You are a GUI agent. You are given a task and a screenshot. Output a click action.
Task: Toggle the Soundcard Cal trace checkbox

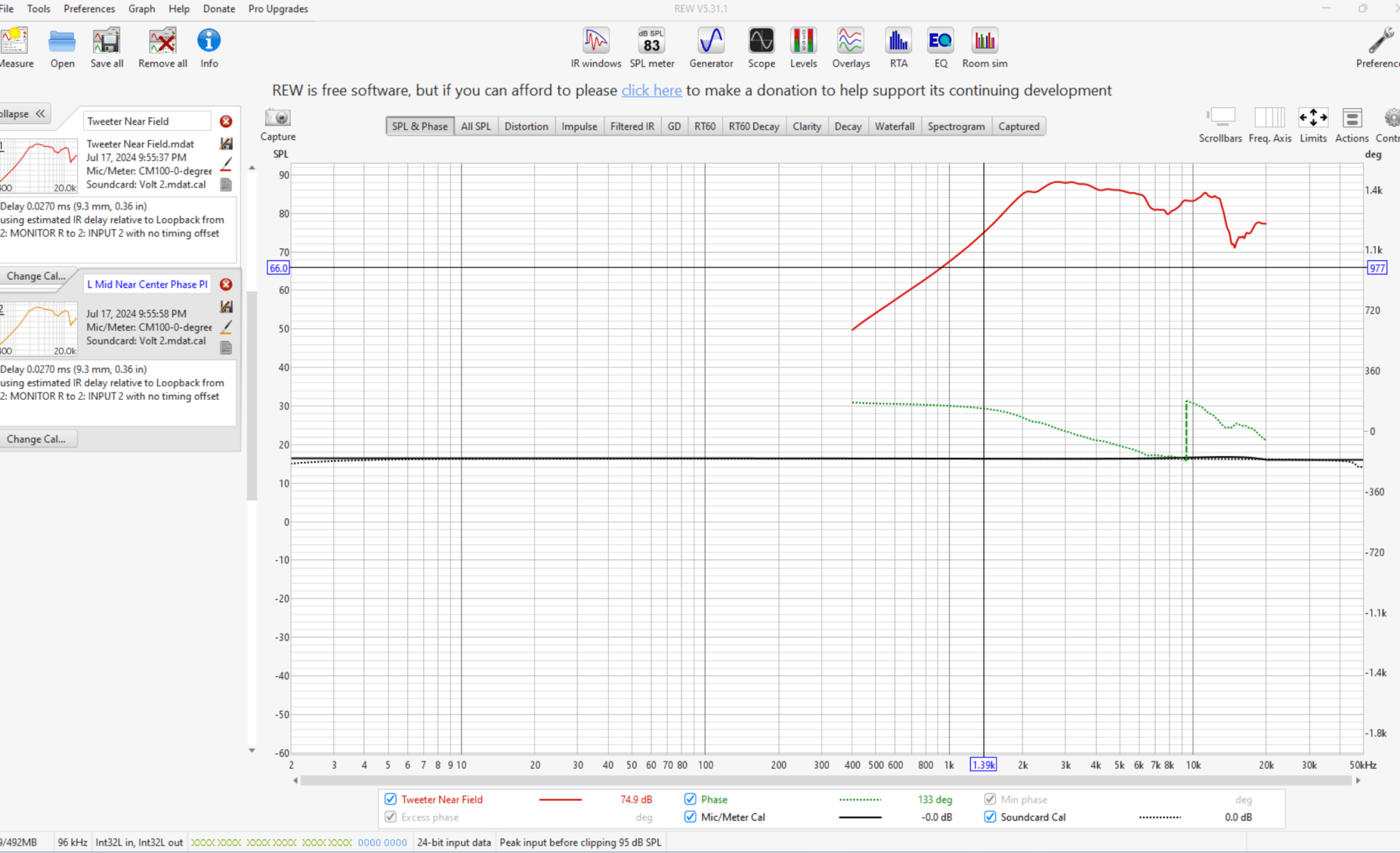990,817
